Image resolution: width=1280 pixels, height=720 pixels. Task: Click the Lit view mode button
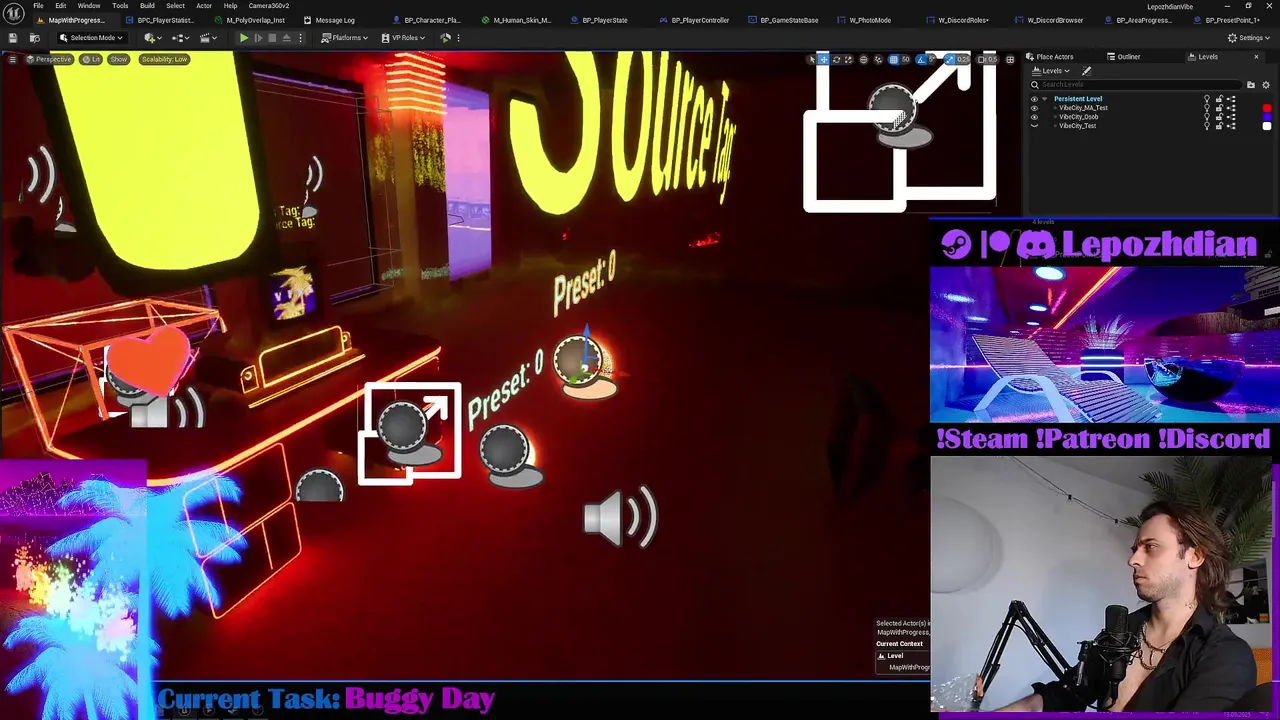pyautogui.click(x=91, y=59)
